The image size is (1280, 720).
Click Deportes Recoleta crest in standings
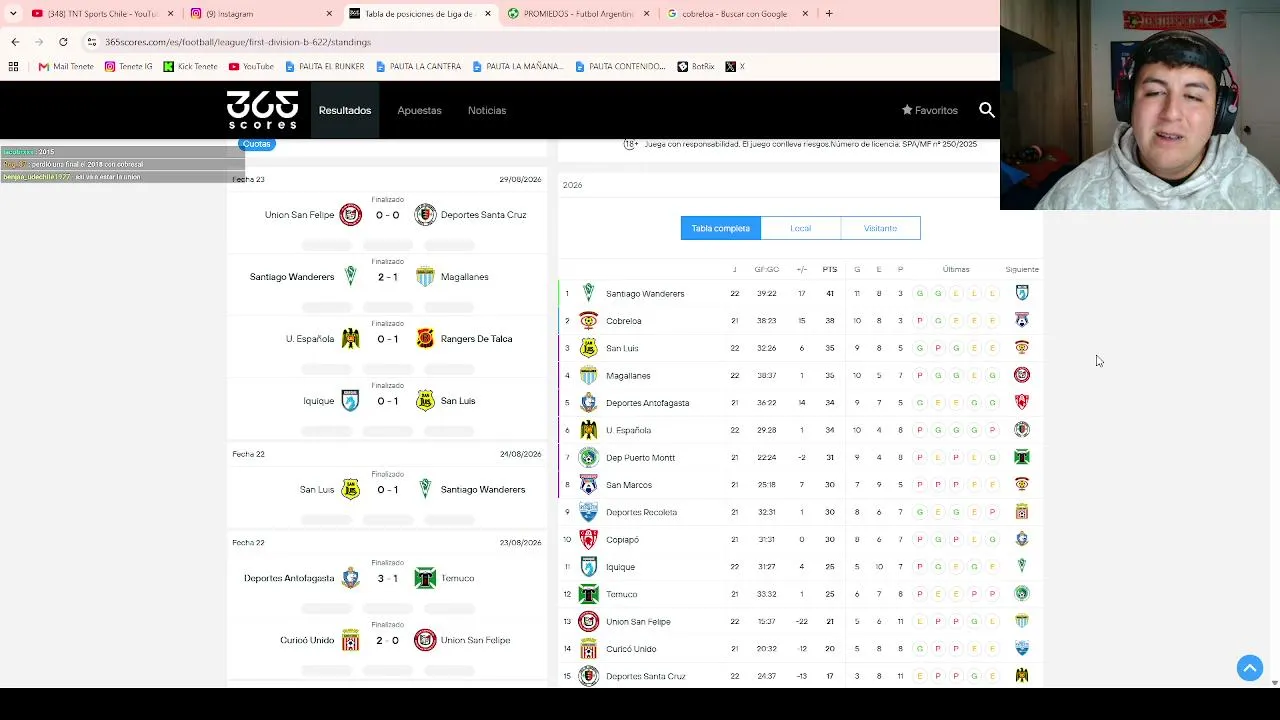click(589, 512)
